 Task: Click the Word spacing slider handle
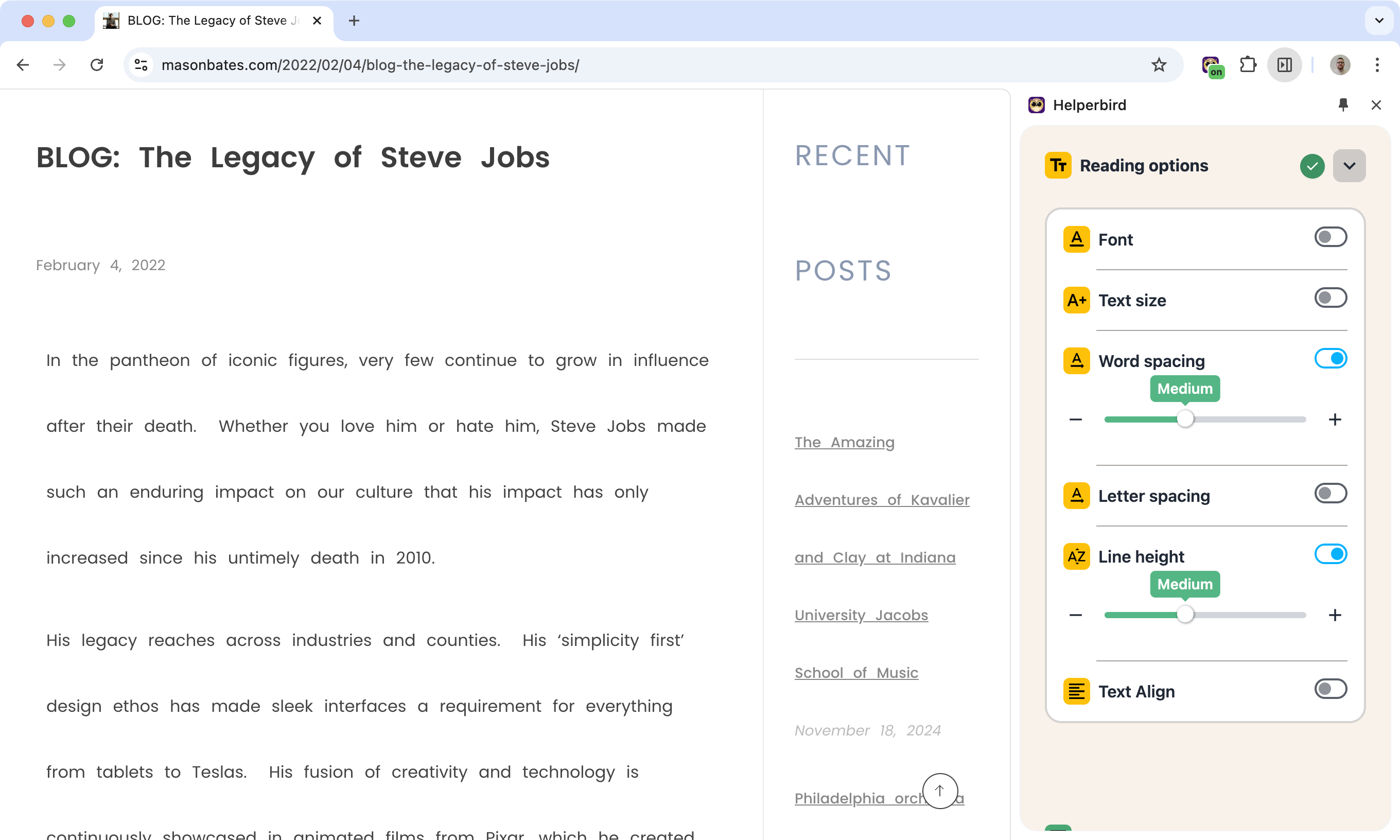1185,419
